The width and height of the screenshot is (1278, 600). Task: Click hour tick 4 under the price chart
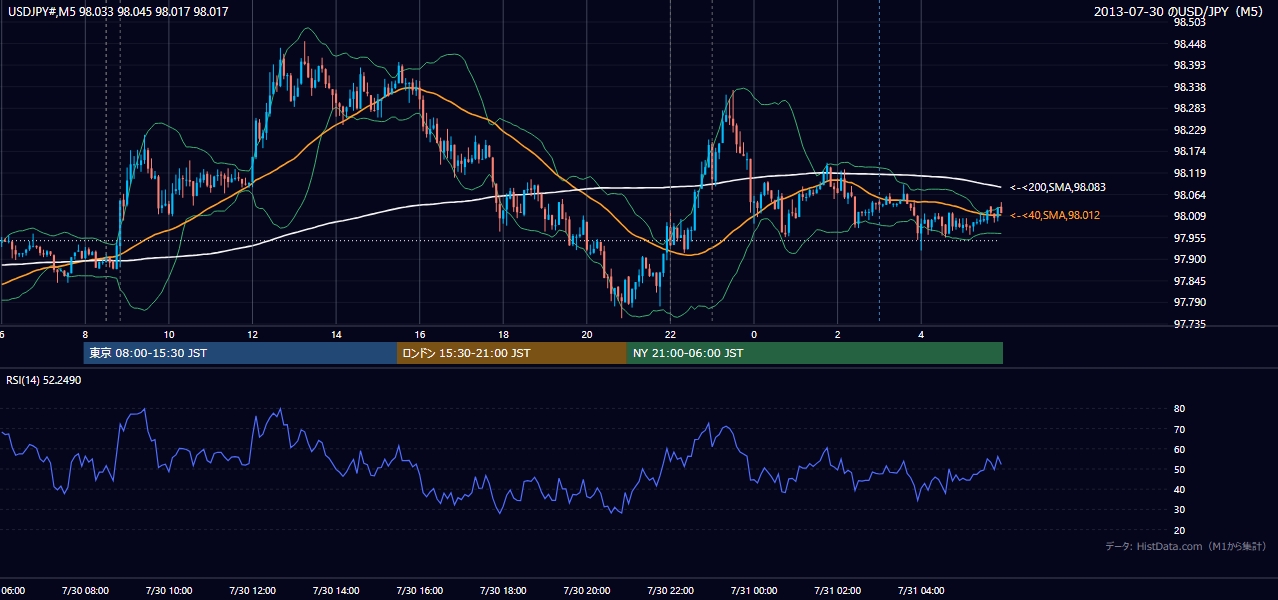pyautogui.click(x=920, y=334)
